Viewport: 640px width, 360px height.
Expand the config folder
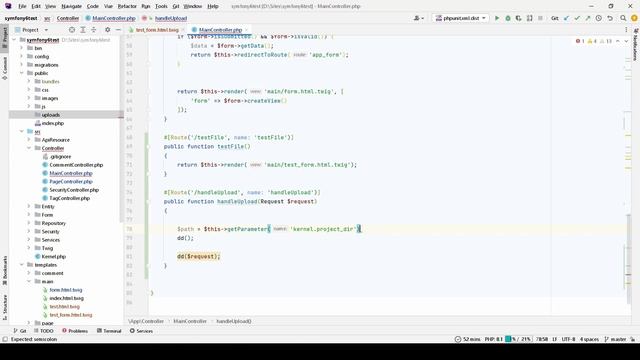tap(22, 56)
